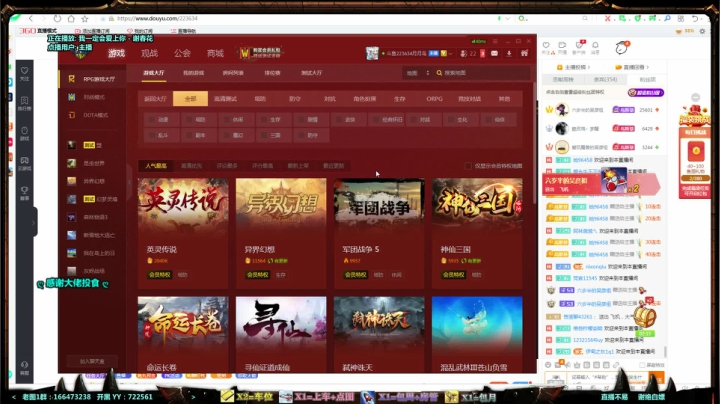Open the 命运长卷 map thumbnail
This screenshot has width=720, height=404.
183,323
